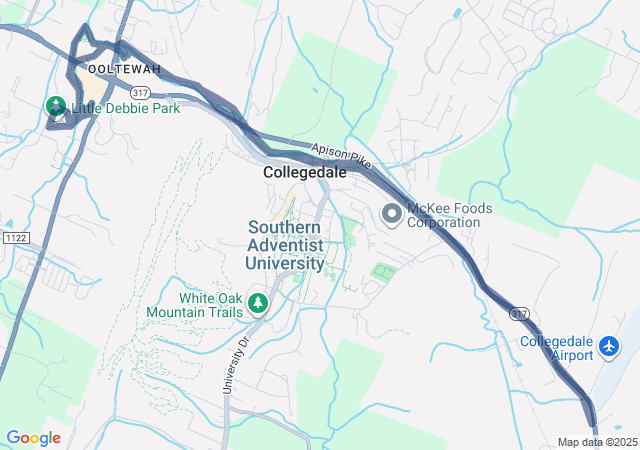This screenshot has width=640, height=450.
Task: Click the McKee Foods Corporation pin
Action: (x=392, y=215)
